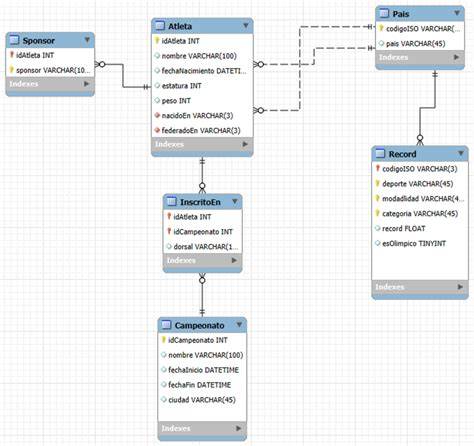This screenshot has width=474, height=446.
Task: Click the diamond icon of pais VARCHAR(45)
Action: click(381, 43)
